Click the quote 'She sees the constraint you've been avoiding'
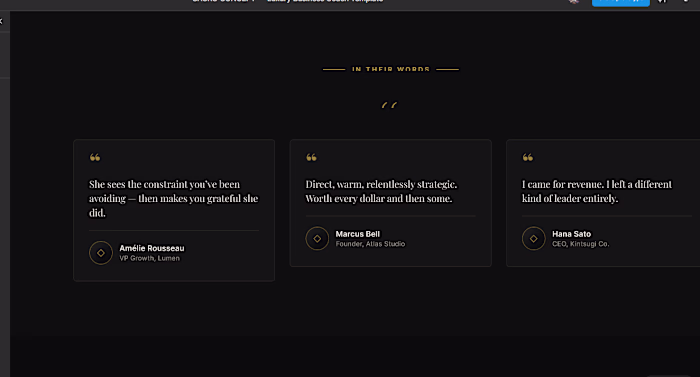The height and width of the screenshot is (377, 700). click(x=174, y=198)
